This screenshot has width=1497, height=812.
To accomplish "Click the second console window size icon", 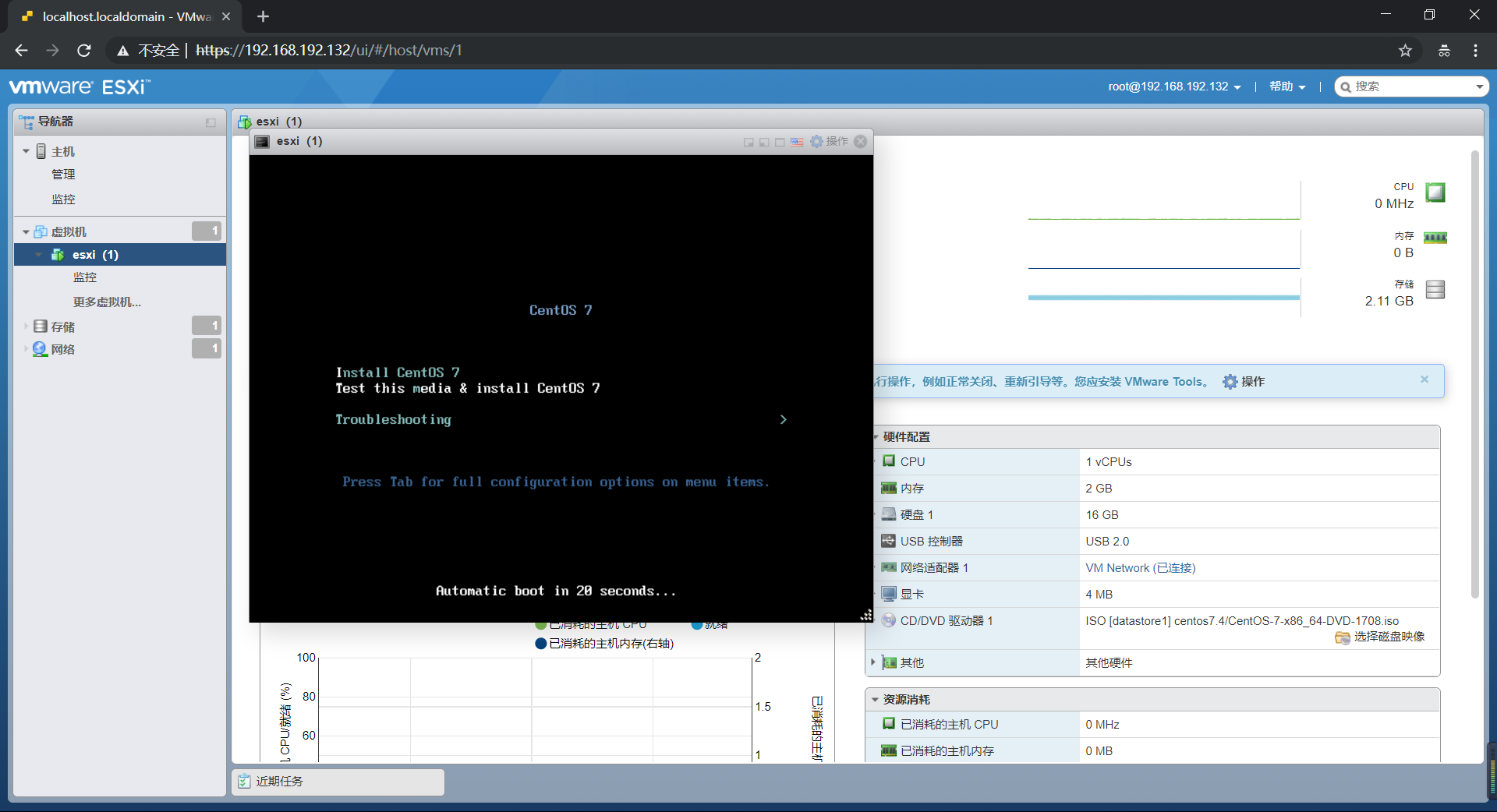I will [x=764, y=142].
